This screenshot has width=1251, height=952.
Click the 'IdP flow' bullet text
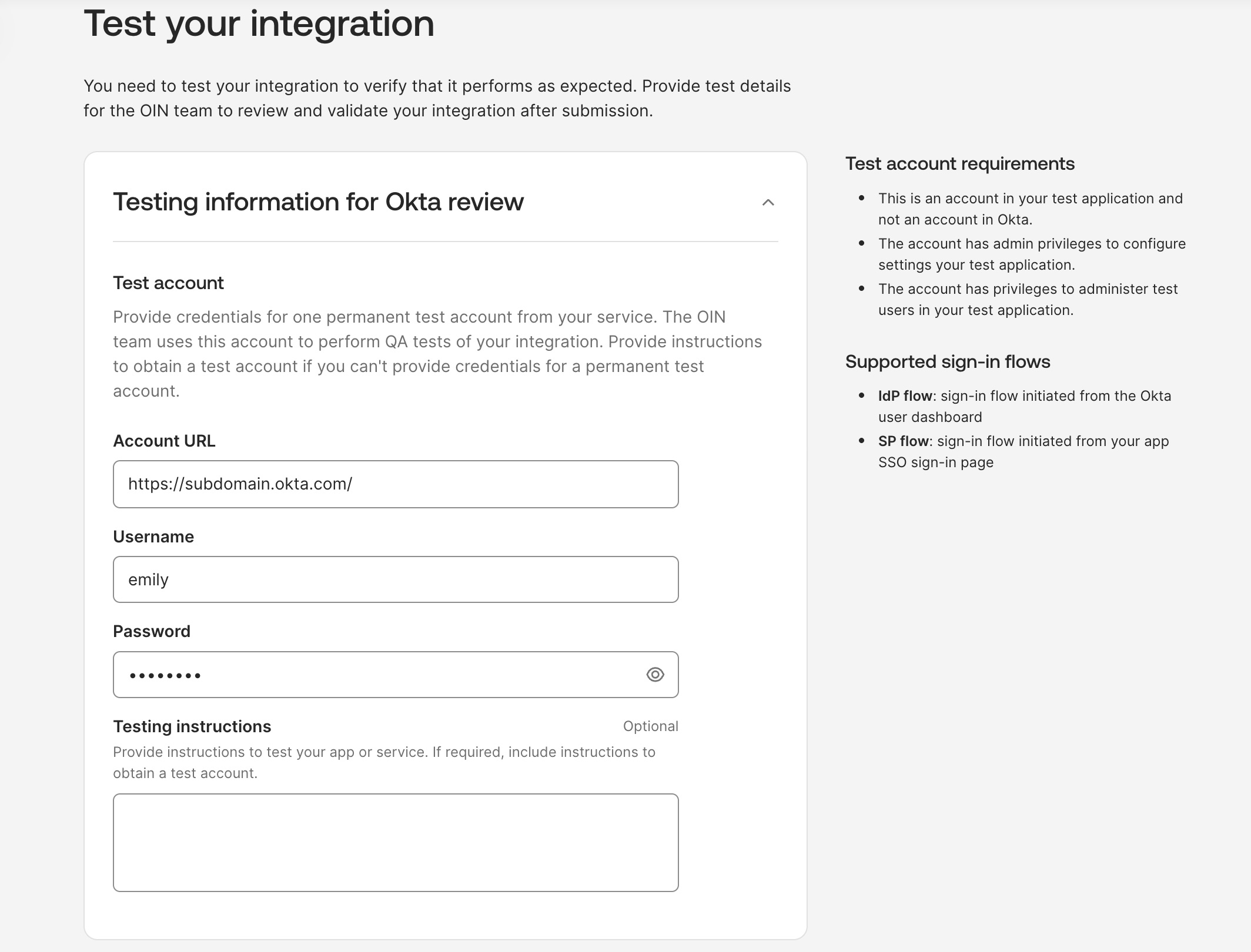click(x=1025, y=407)
